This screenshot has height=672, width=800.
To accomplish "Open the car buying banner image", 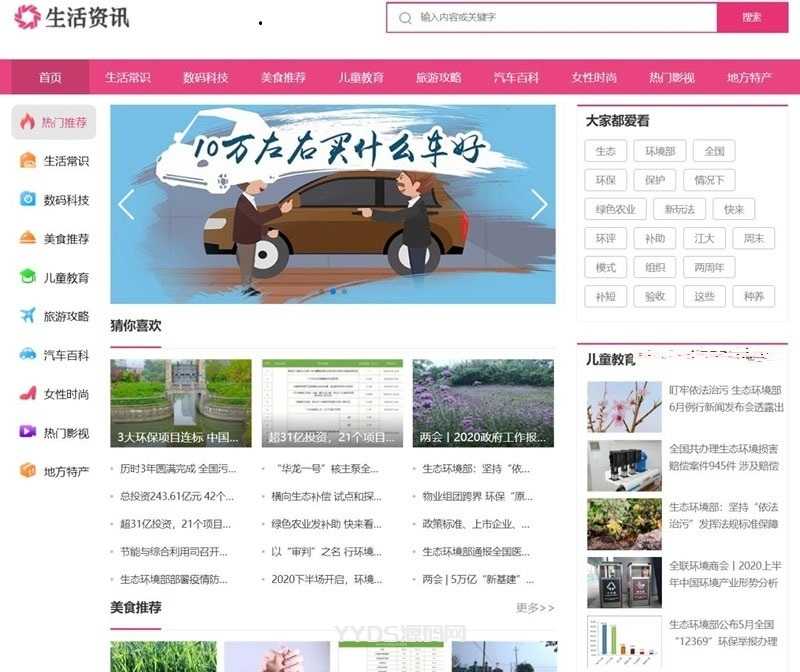I will coord(333,204).
